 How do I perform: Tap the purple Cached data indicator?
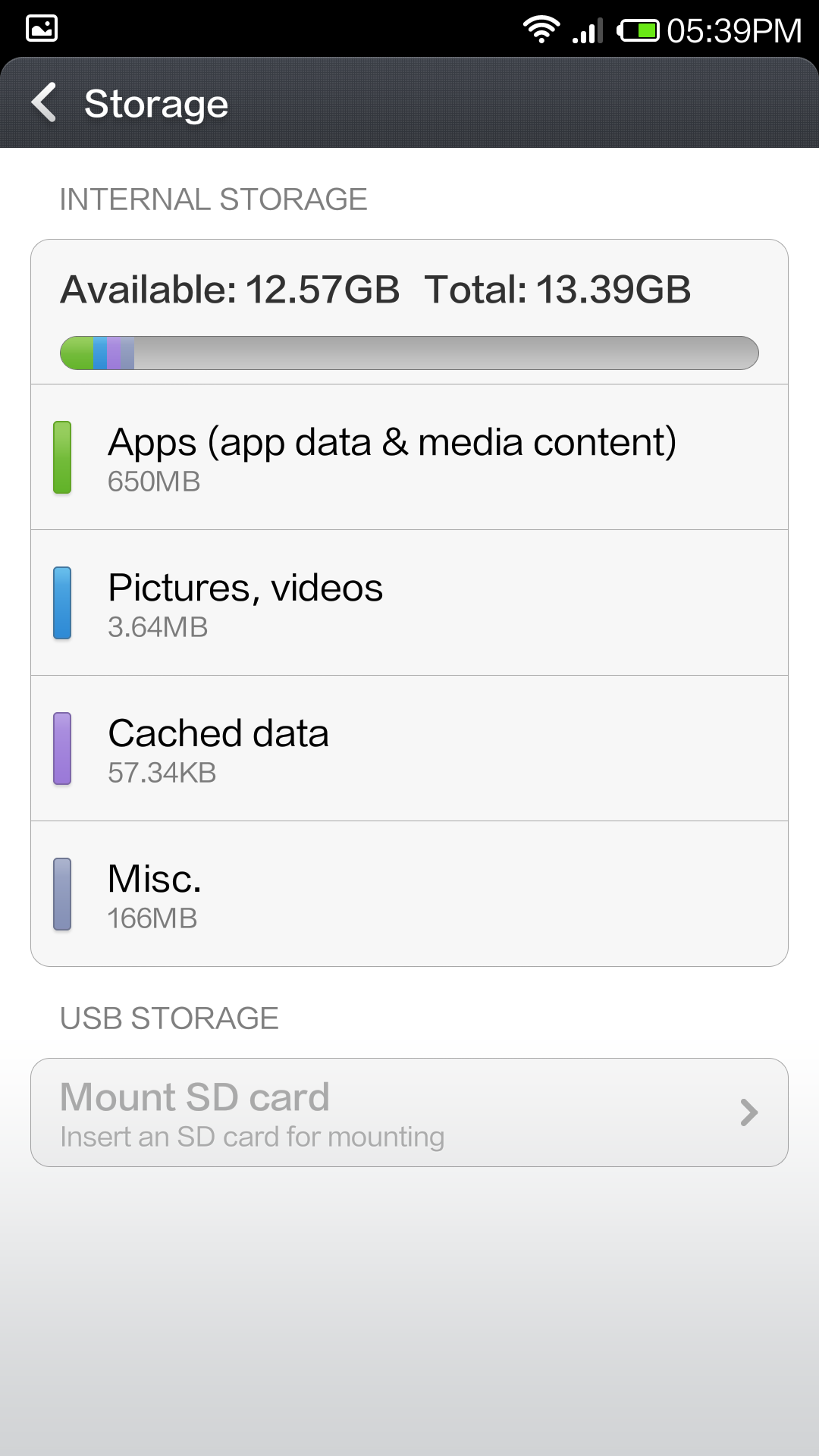(x=62, y=748)
